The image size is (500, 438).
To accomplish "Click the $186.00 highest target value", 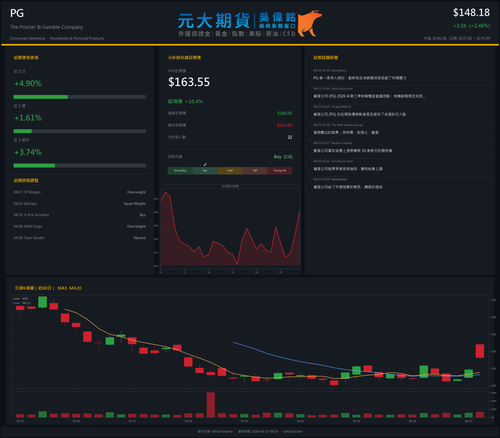I will (x=285, y=113).
